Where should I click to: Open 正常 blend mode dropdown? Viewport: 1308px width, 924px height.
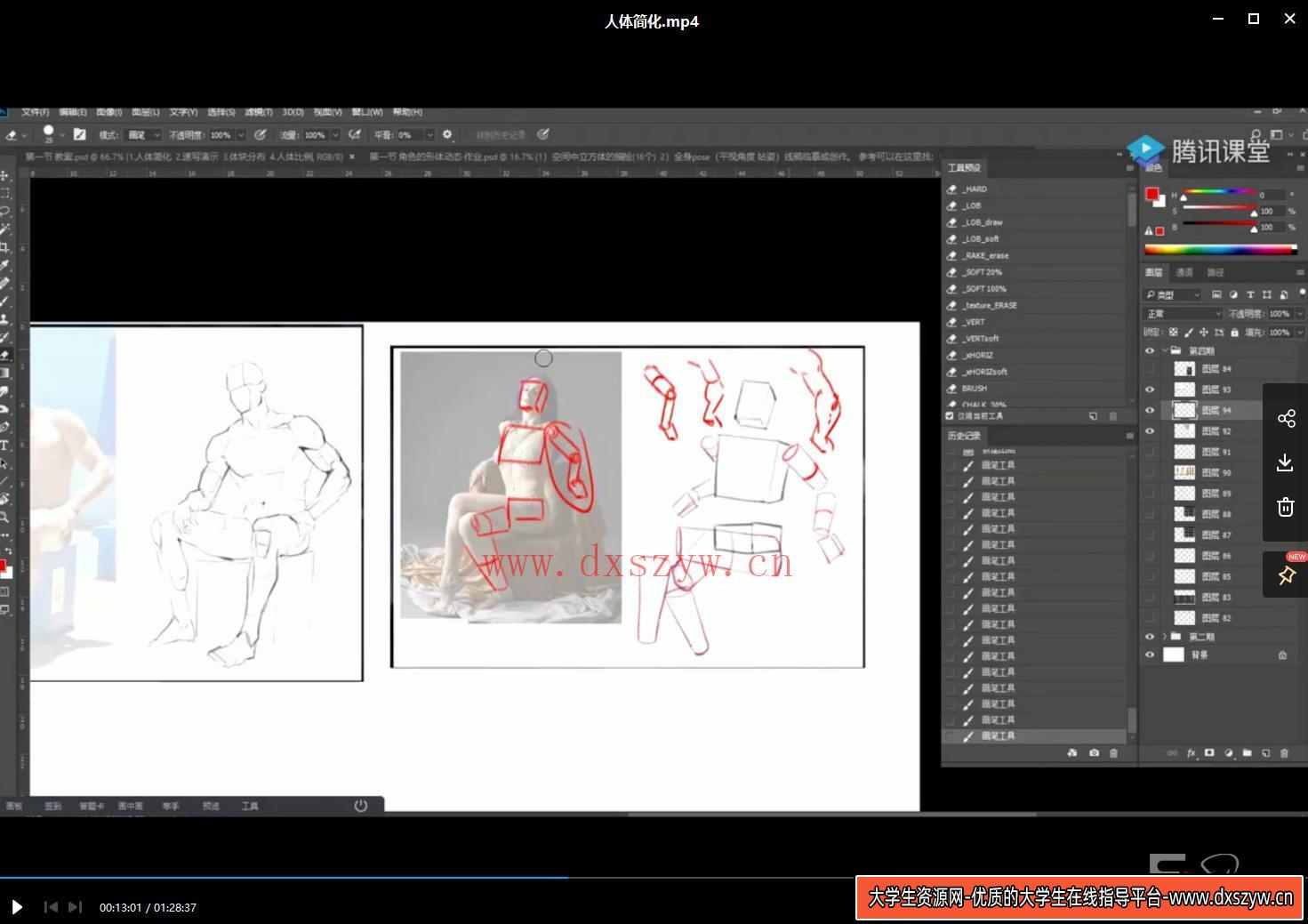(1183, 314)
